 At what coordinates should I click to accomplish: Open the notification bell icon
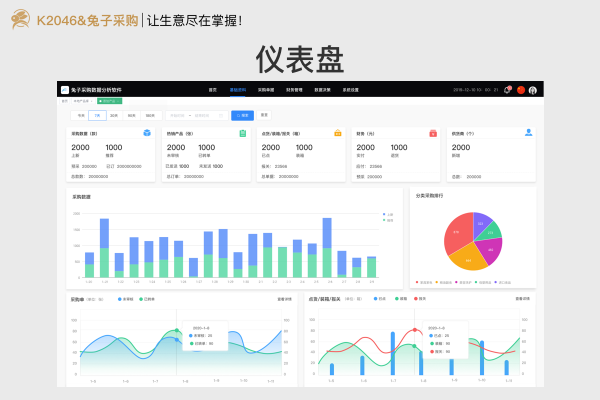[x=507, y=90]
